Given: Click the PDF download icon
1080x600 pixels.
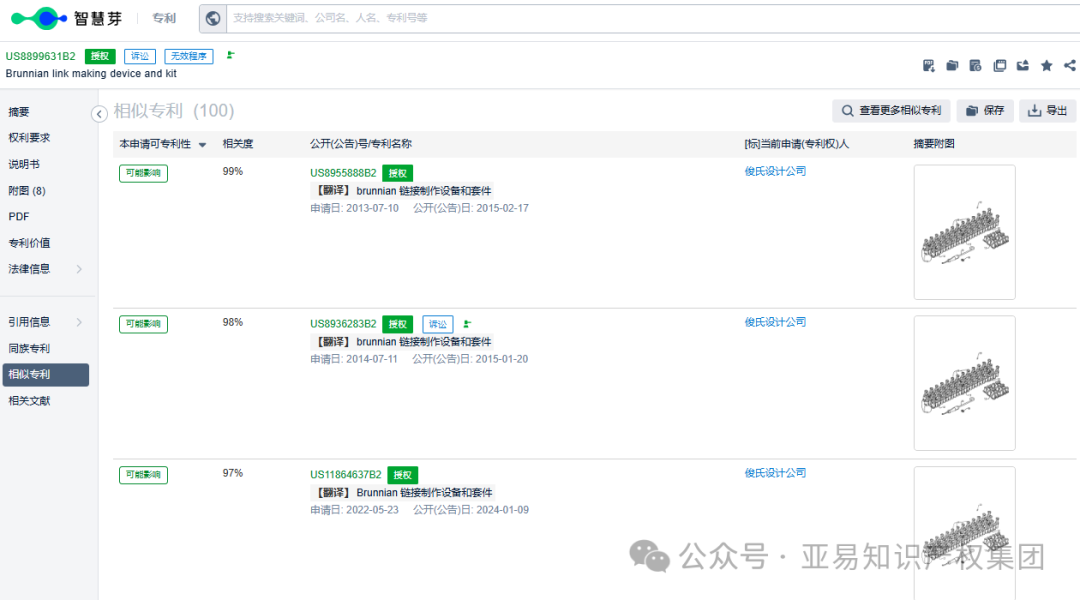Looking at the screenshot, I should click(928, 65).
